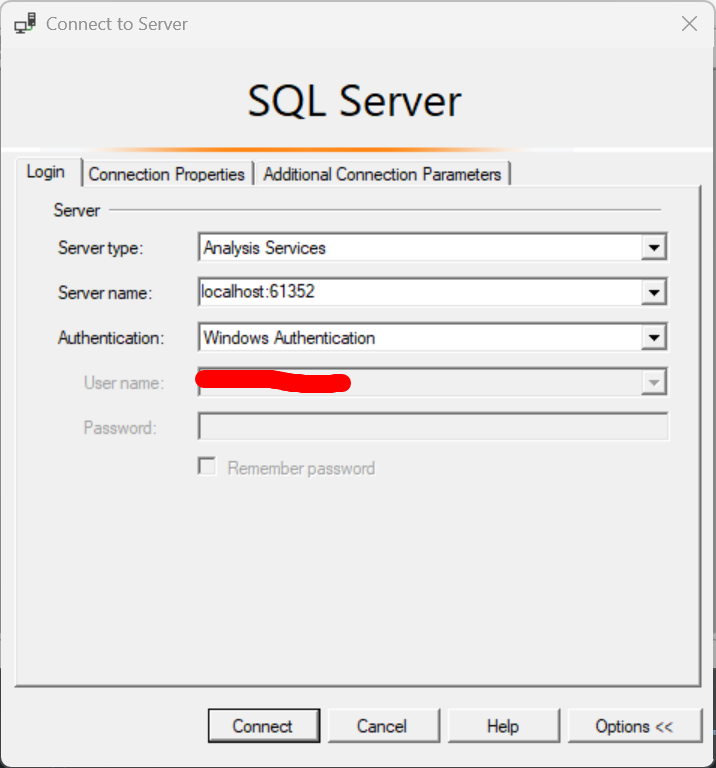The height and width of the screenshot is (768, 716).
Task: Cancel the server connection dialog
Action: (x=383, y=725)
